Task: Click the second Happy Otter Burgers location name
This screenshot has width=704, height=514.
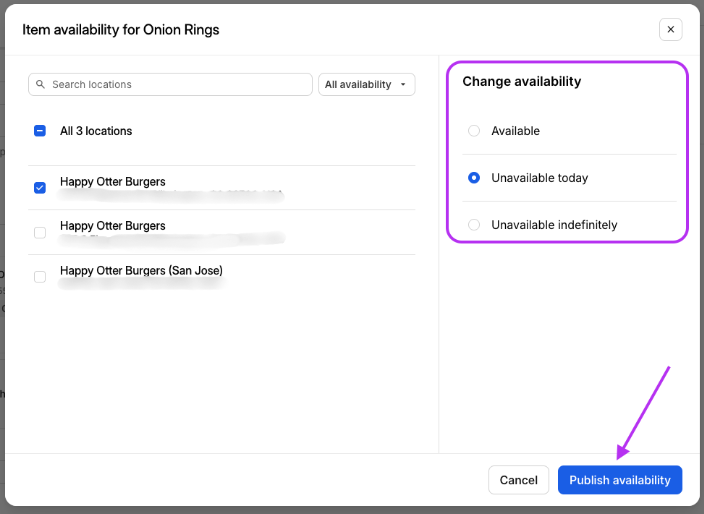Action: (113, 226)
